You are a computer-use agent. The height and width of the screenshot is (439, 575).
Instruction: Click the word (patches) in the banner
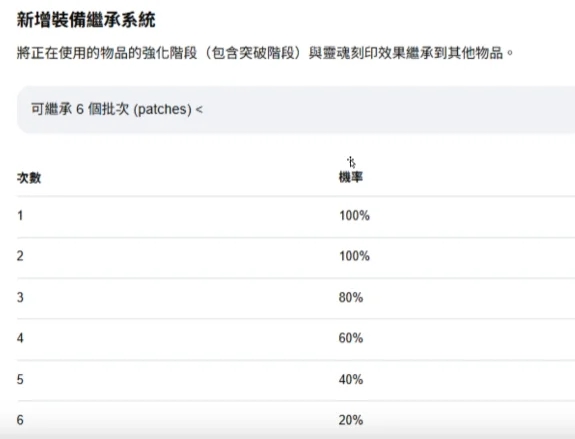point(162,110)
